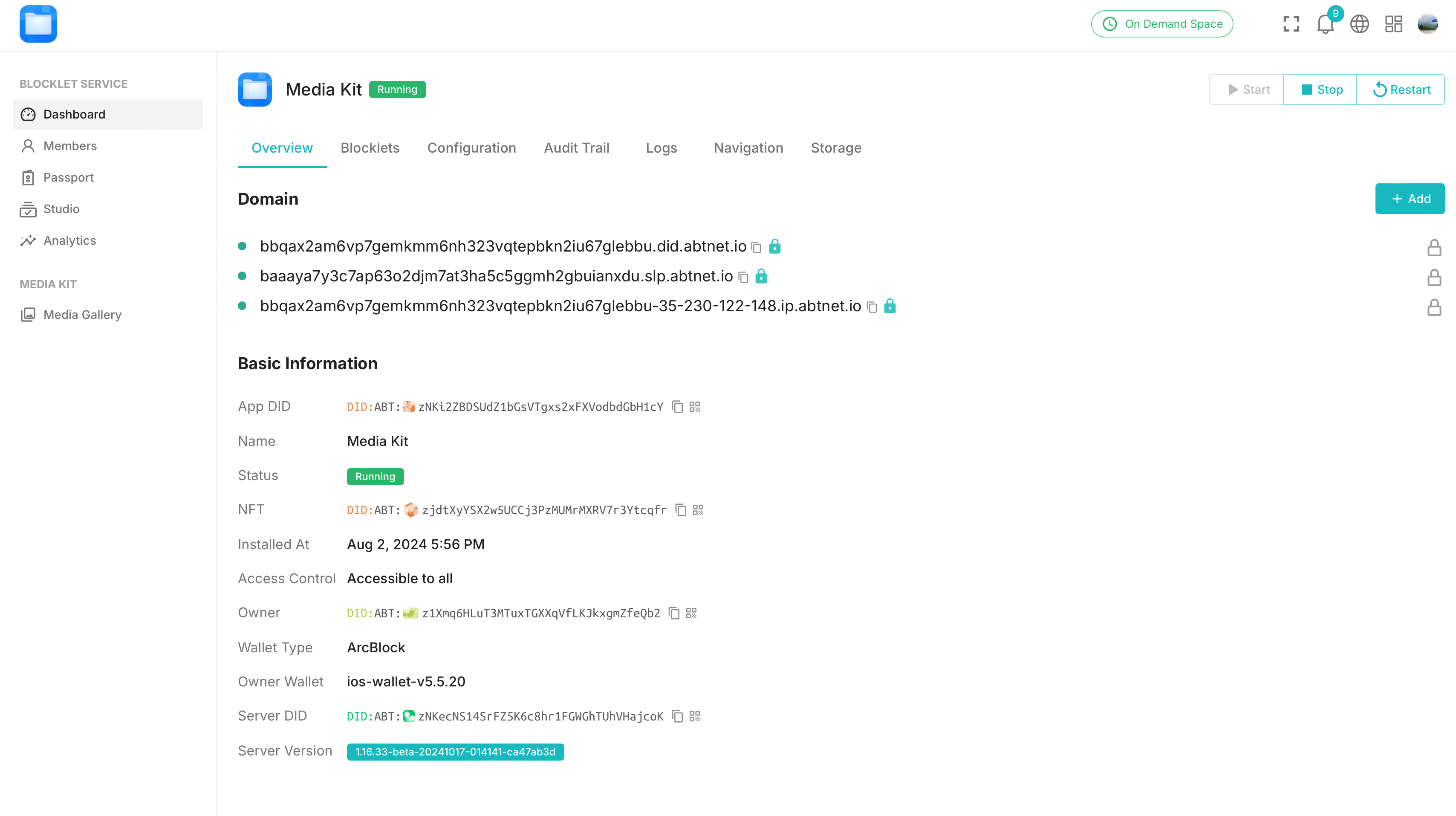The width and height of the screenshot is (1456, 816).
Task: Show QR code for Owner DID
Action: (x=691, y=613)
